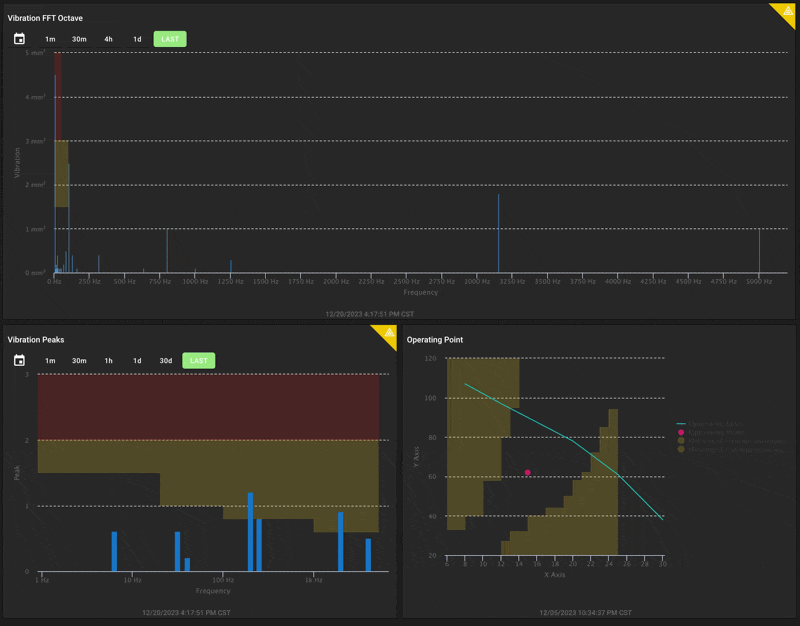800x626 pixels.
Task: Click the 10 Hz label in Vibration Peaks
Action: (133, 580)
